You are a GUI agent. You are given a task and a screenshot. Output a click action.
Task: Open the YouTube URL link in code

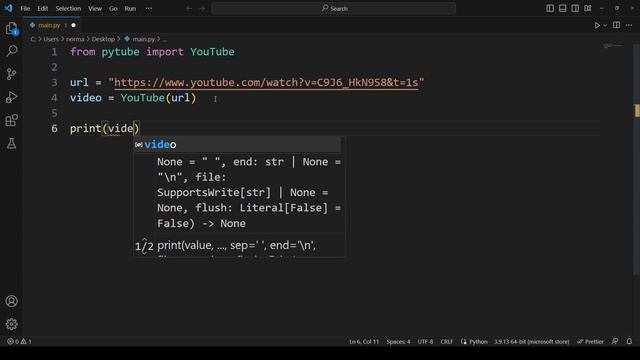266,82
